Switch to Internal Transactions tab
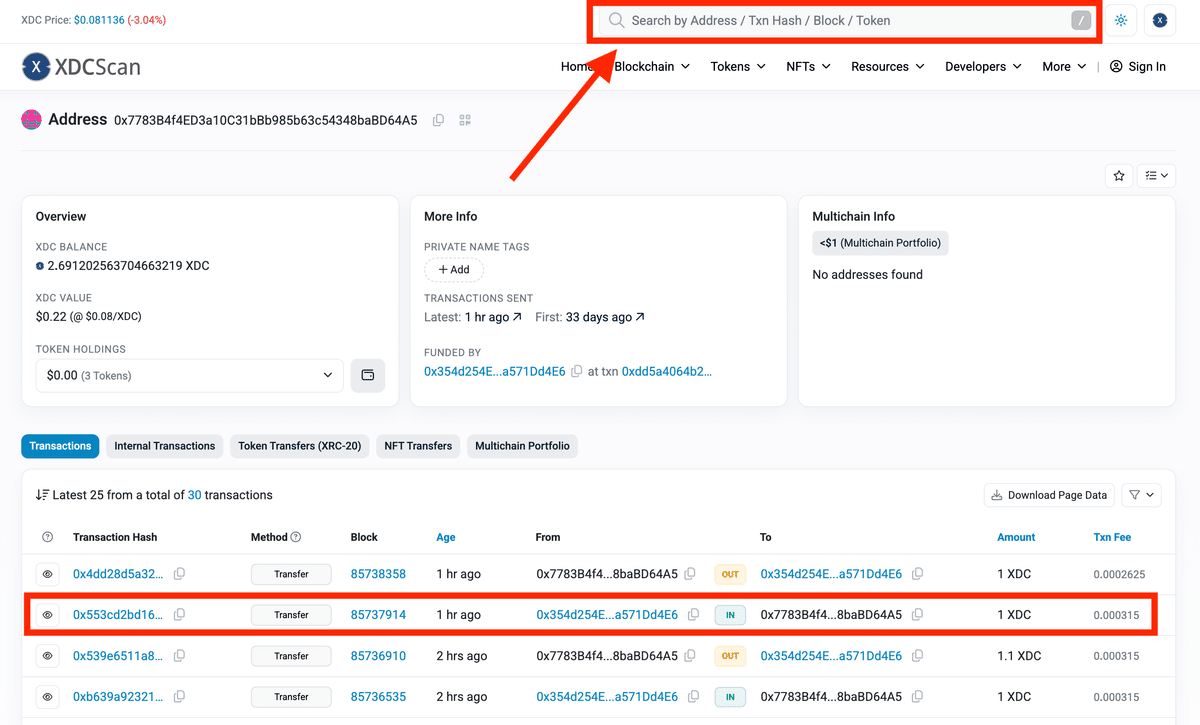Screen dimensions: 1200x725 pos(164,445)
